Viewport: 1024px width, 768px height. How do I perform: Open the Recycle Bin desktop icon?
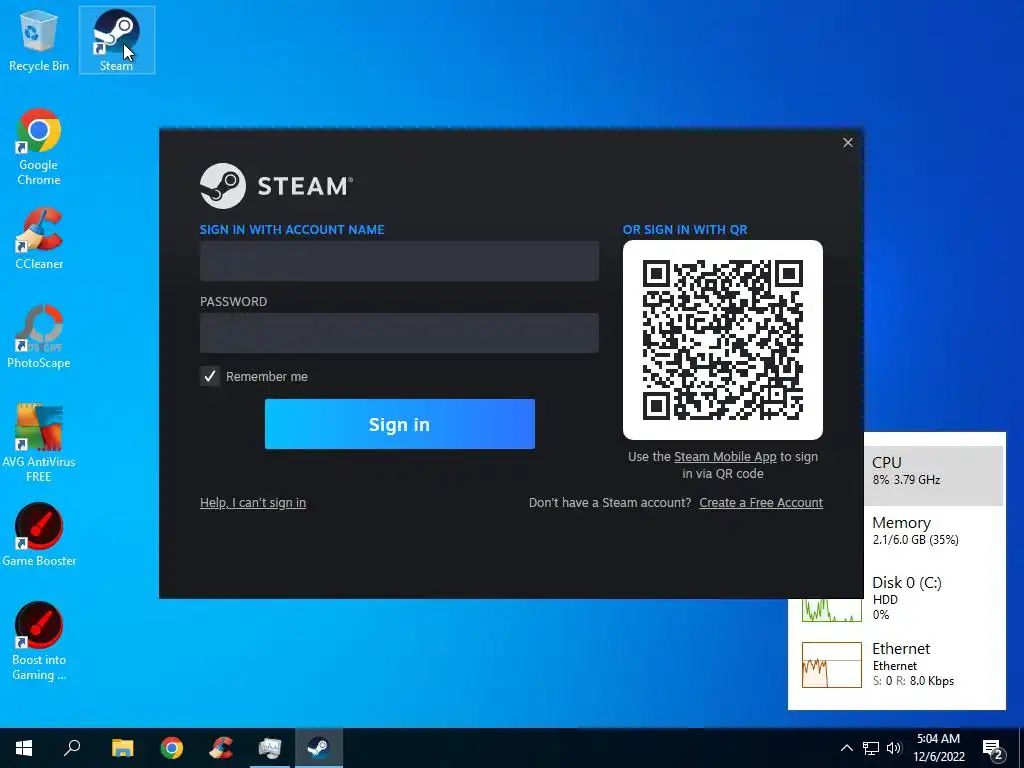pos(39,40)
